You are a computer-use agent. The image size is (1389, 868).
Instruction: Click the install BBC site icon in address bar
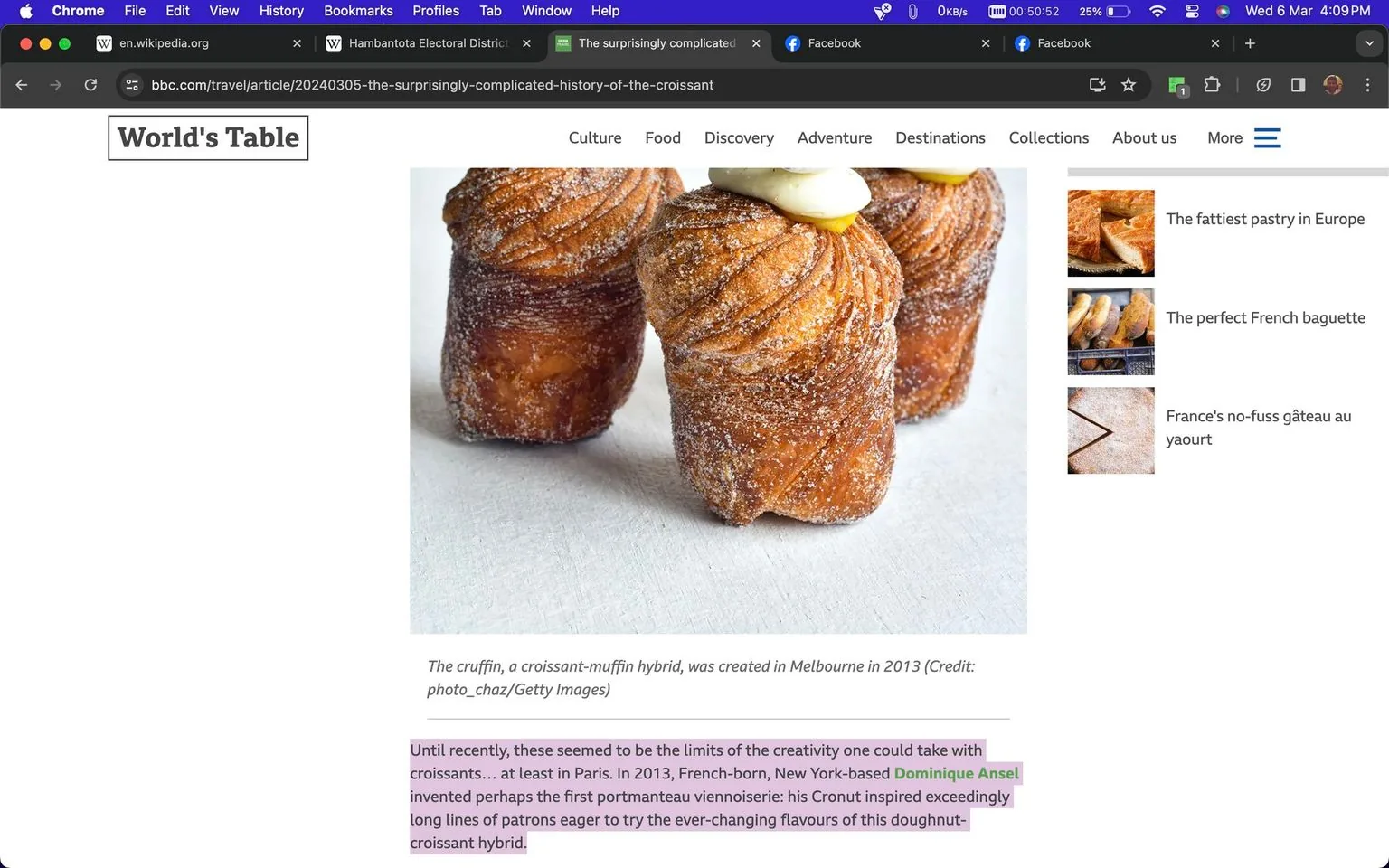tap(1096, 84)
